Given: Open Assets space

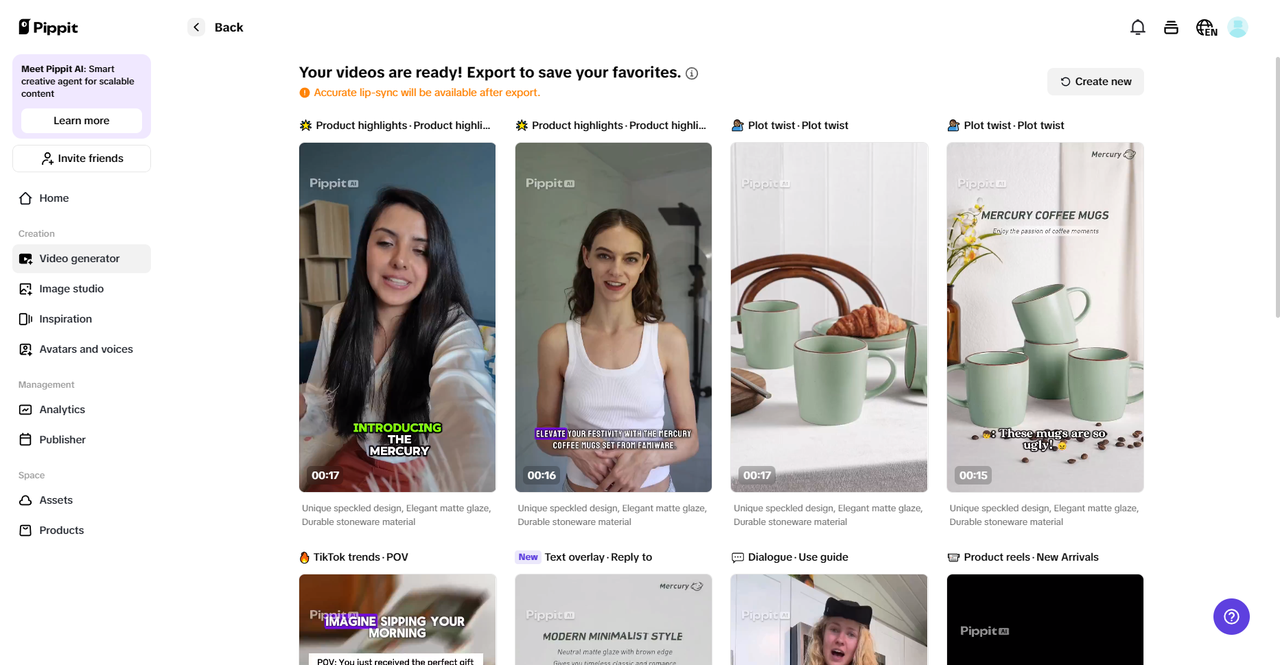Looking at the screenshot, I should pyautogui.click(x=82, y=500).
